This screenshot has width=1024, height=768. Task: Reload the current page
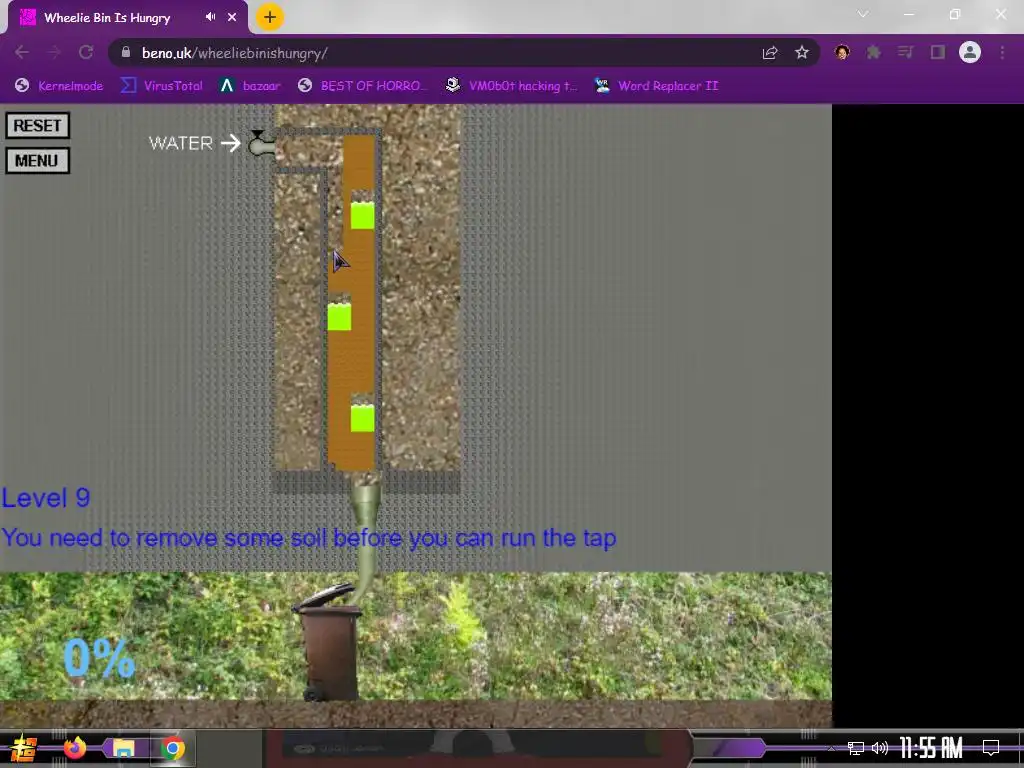[86, 52]
